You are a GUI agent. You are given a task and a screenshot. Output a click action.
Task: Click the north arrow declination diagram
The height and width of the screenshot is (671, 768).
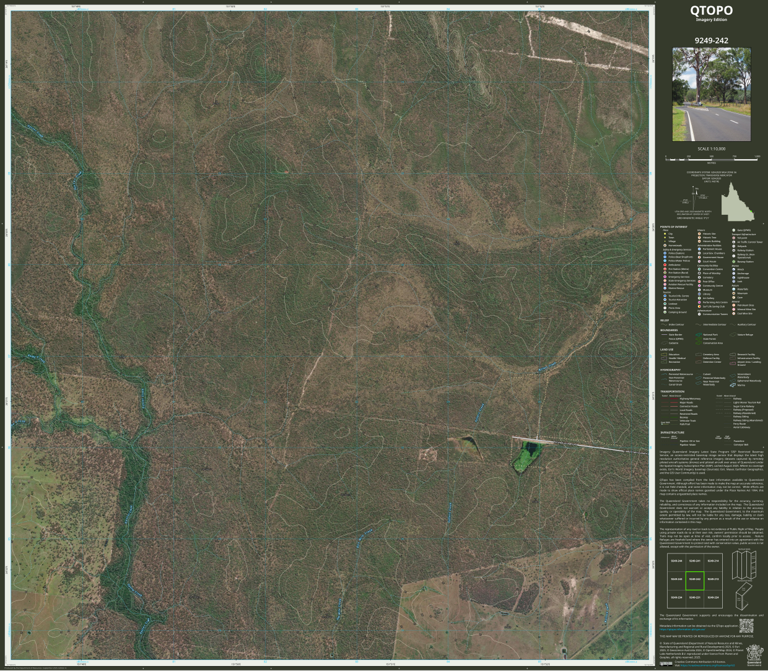(x=696, y=197)
